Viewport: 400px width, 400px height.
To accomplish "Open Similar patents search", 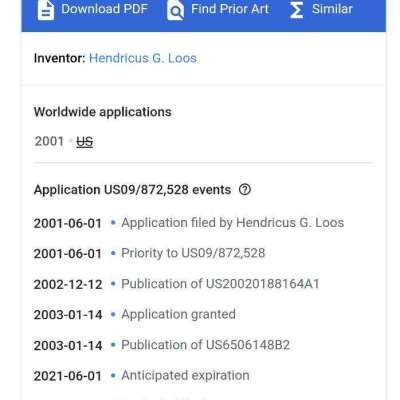I will (x=332, y=9).
